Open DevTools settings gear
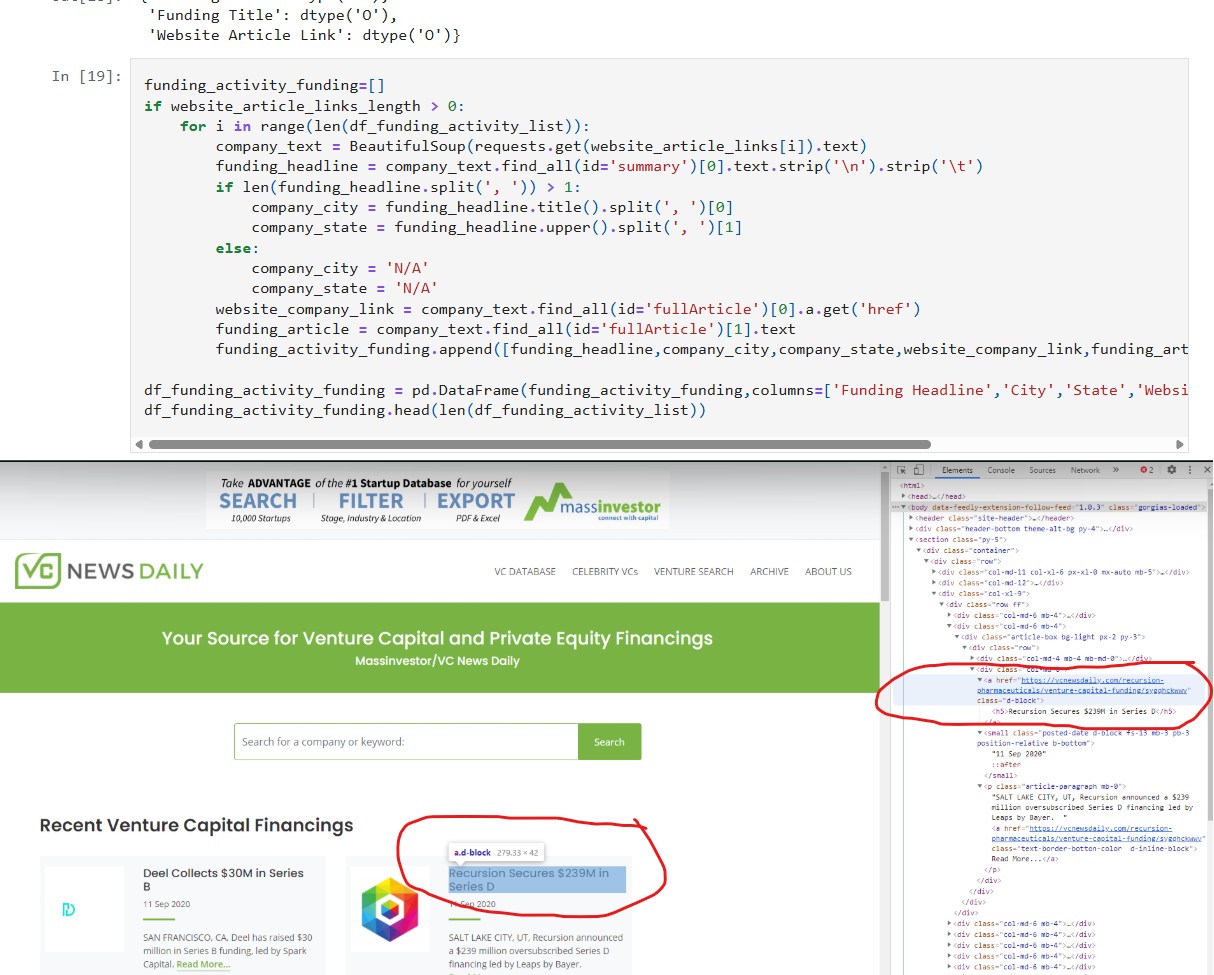Image resolution: width=1214 pixels, height=975 pixels. point(1172,470)
